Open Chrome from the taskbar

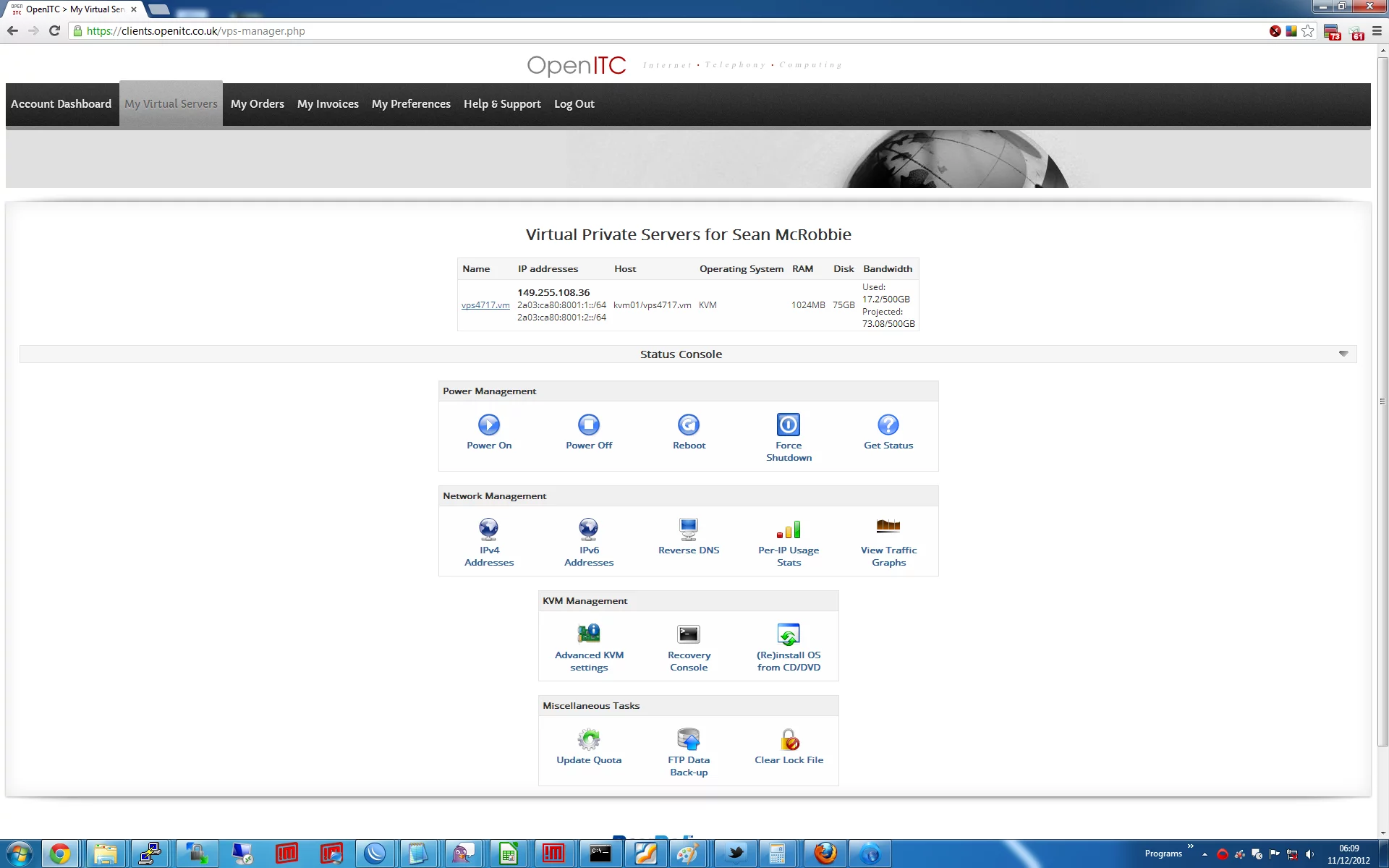60,854
